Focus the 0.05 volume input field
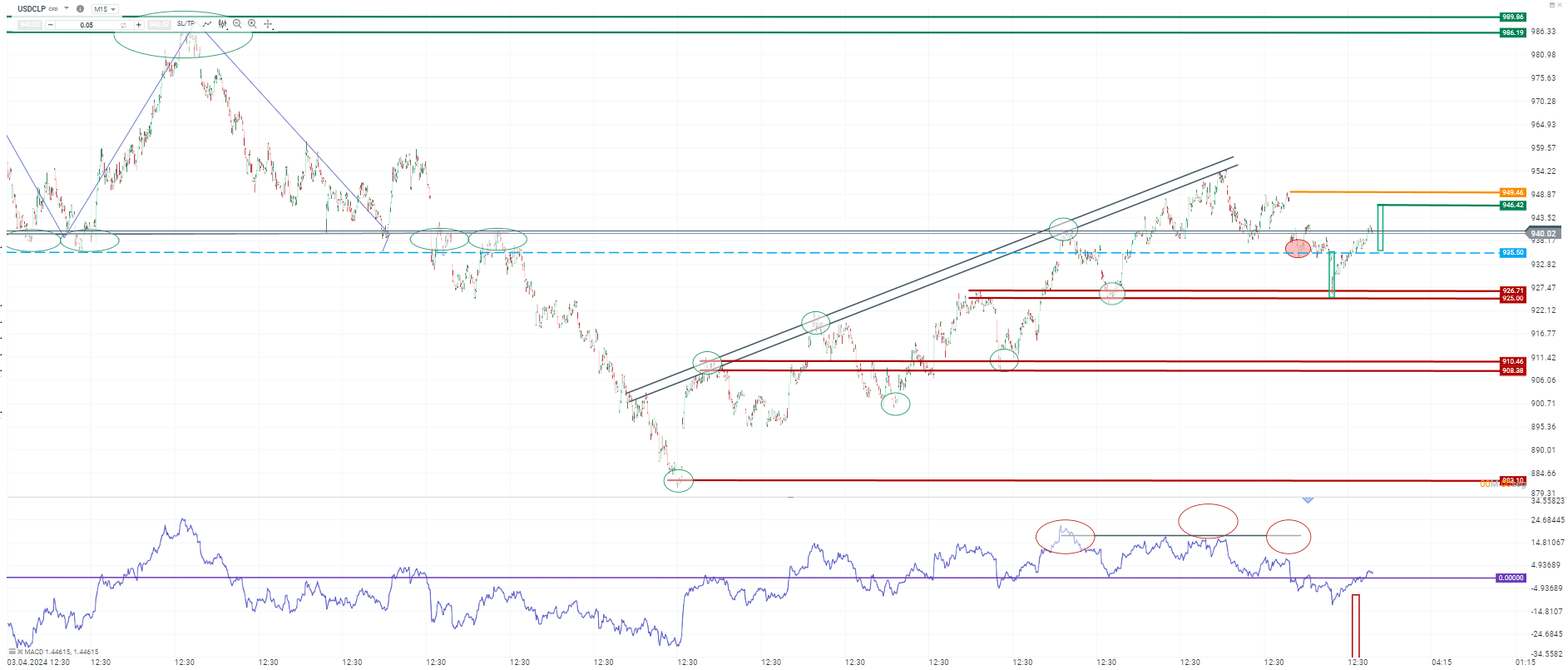 point(87,25)
